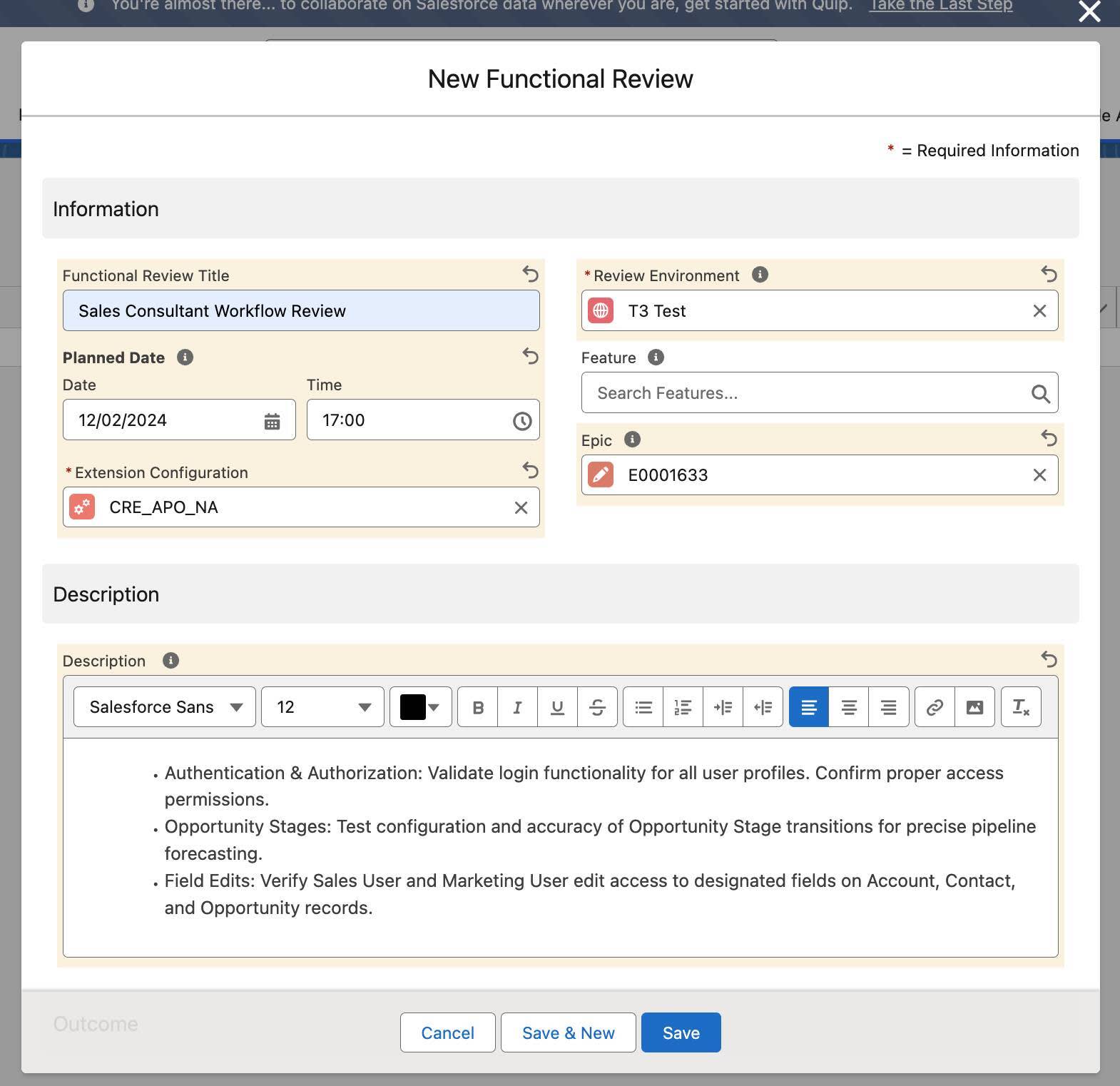
Task: Click the Cancel button
Action: [x=447, y=1032]
